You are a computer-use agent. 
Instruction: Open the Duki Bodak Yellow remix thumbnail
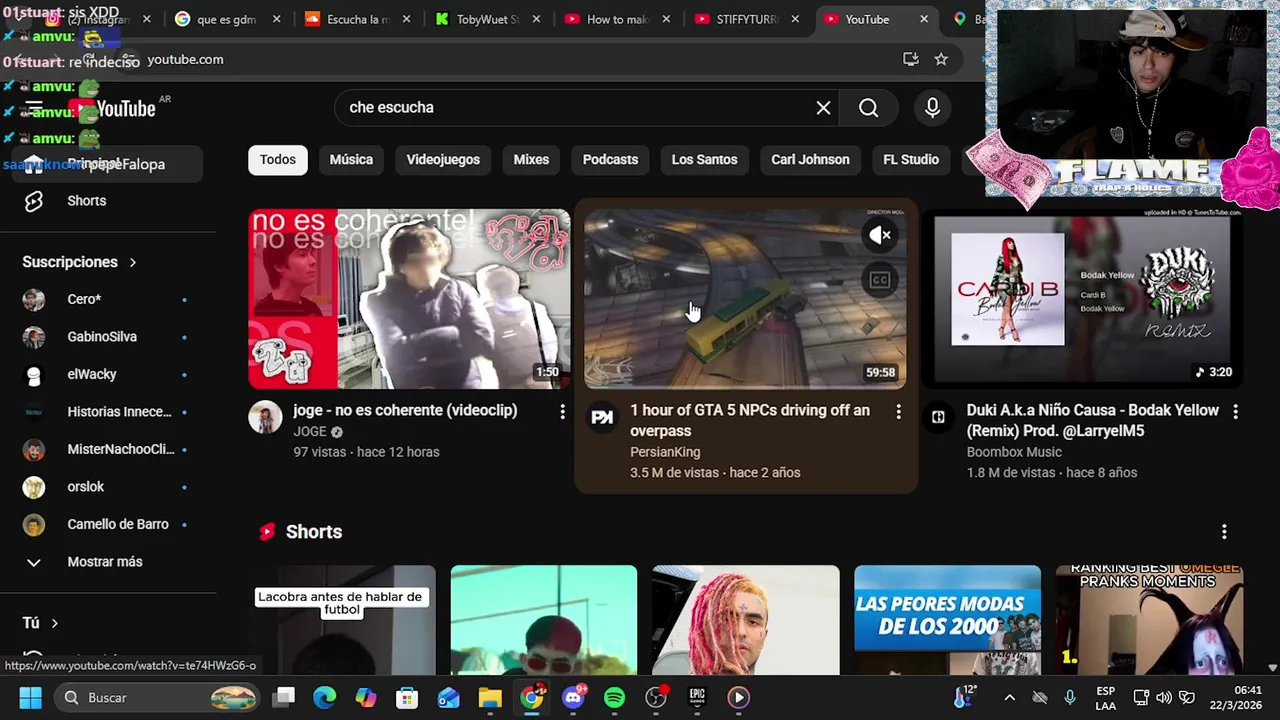click(1082, 298)
